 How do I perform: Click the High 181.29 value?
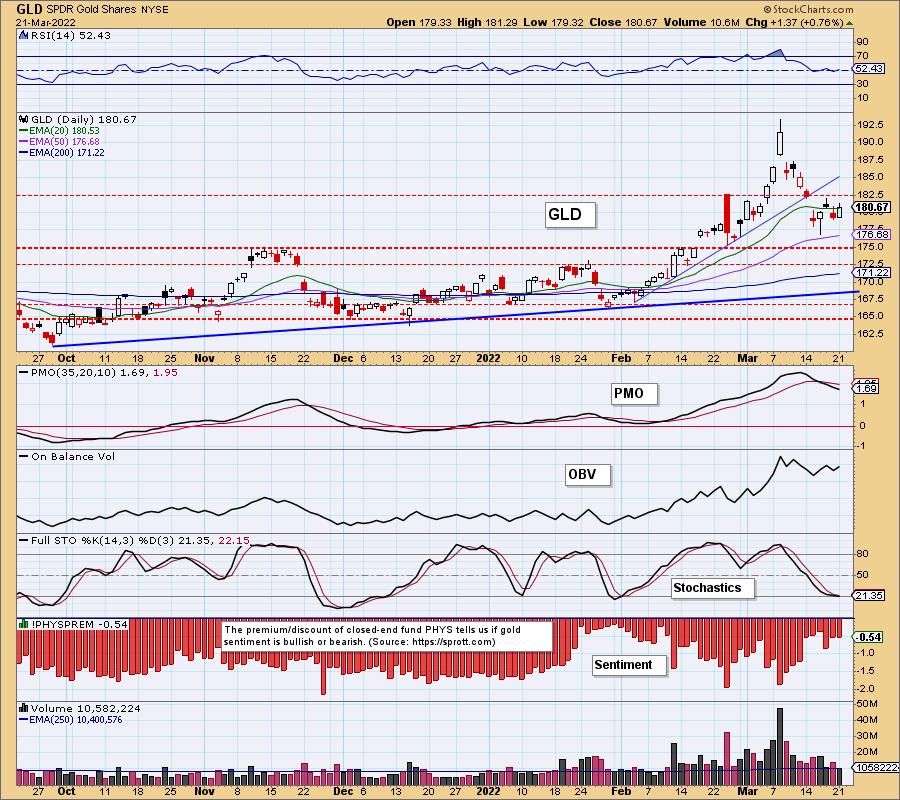487,22
